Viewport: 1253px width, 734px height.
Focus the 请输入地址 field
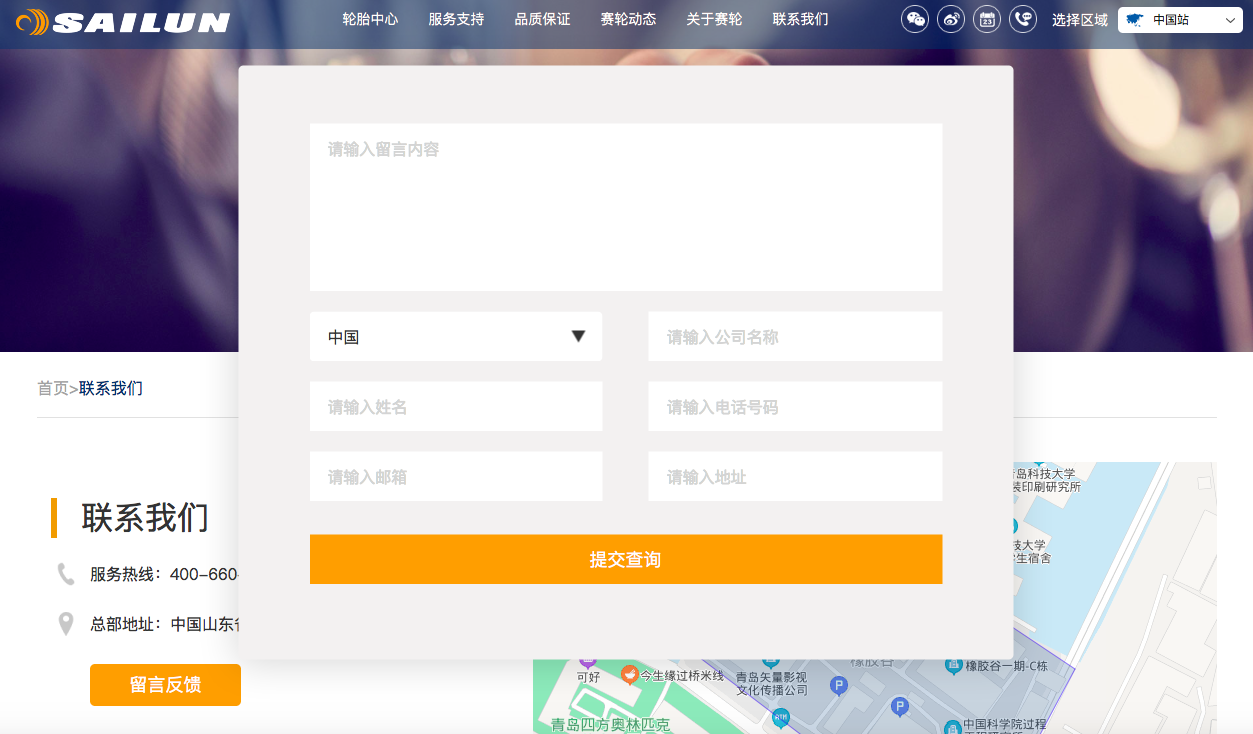click(x=795, y=477)
